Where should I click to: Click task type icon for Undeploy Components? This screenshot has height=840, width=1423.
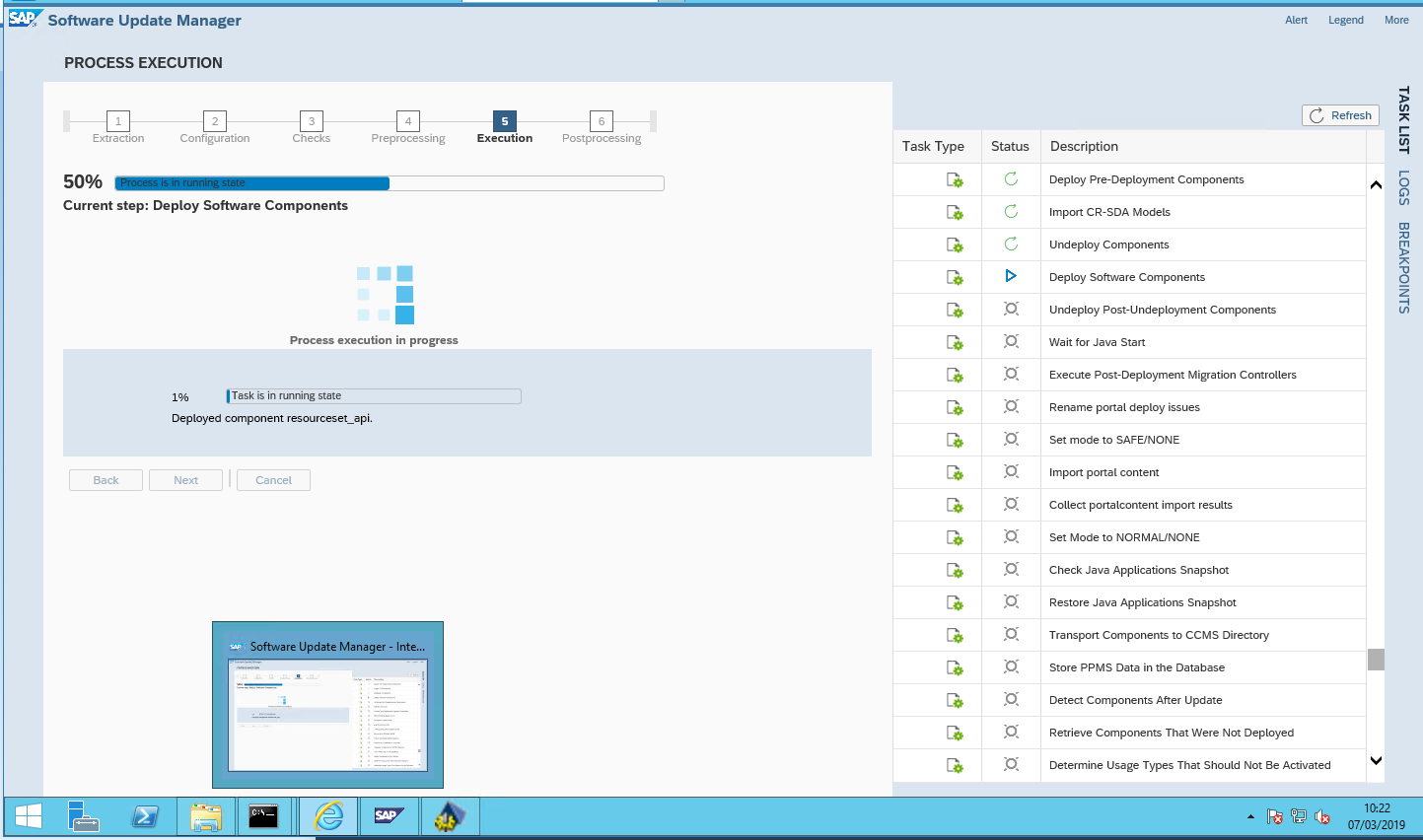955,245
